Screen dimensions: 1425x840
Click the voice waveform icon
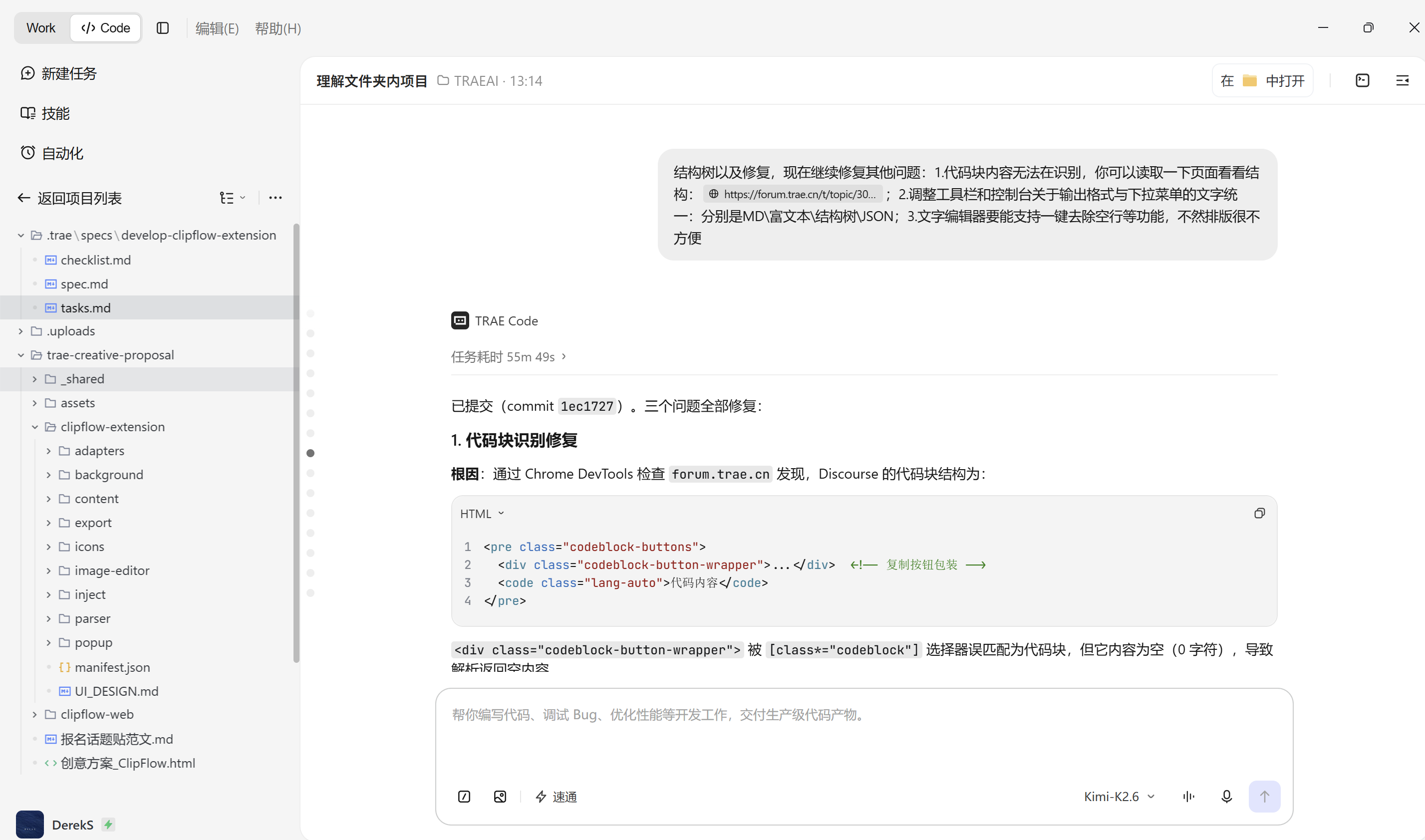(1188, 797)
